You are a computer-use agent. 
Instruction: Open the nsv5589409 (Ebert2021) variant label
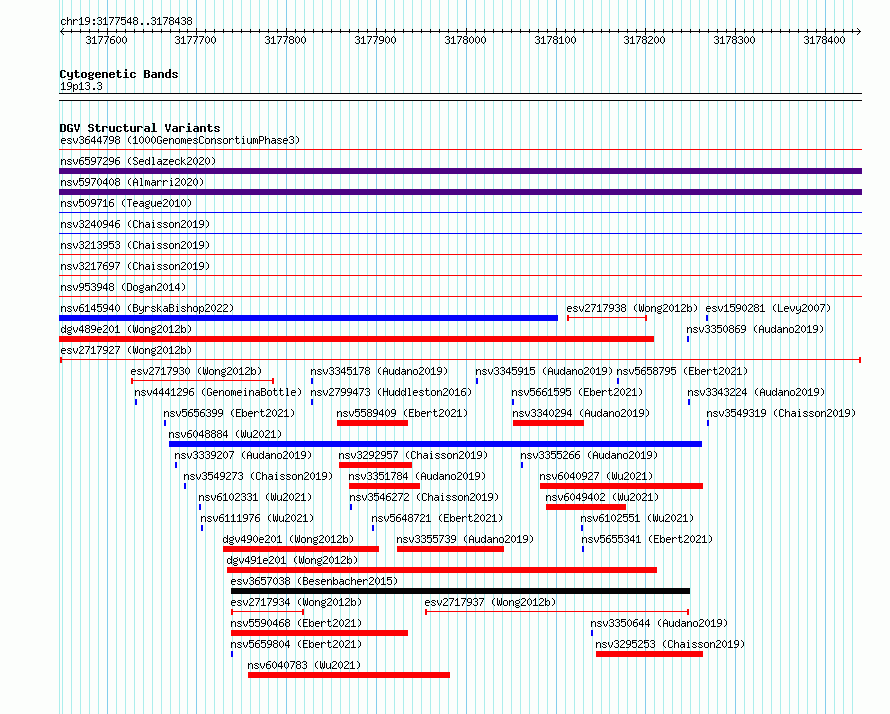click(401, 413)
